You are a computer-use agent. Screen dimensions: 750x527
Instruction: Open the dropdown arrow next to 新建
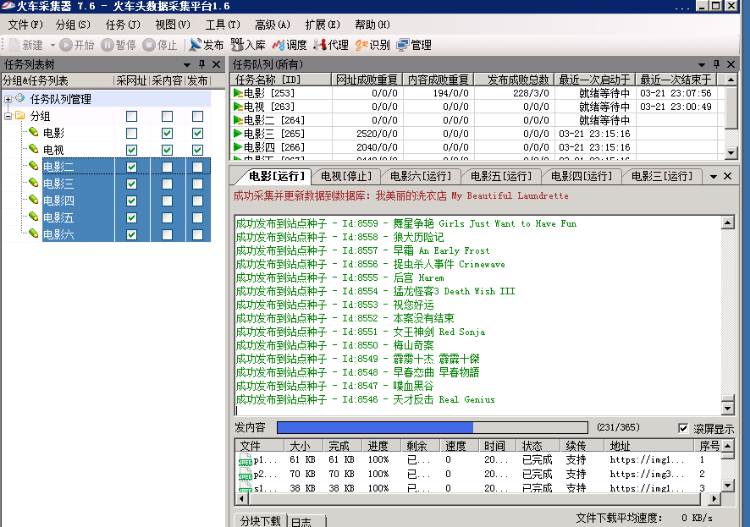click(x=50, y=45)
